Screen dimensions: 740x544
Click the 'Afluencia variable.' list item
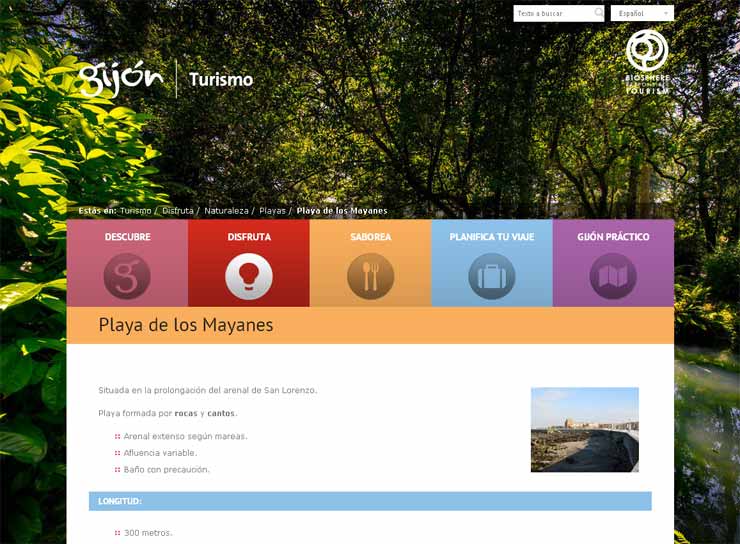[x=160, y=453]
